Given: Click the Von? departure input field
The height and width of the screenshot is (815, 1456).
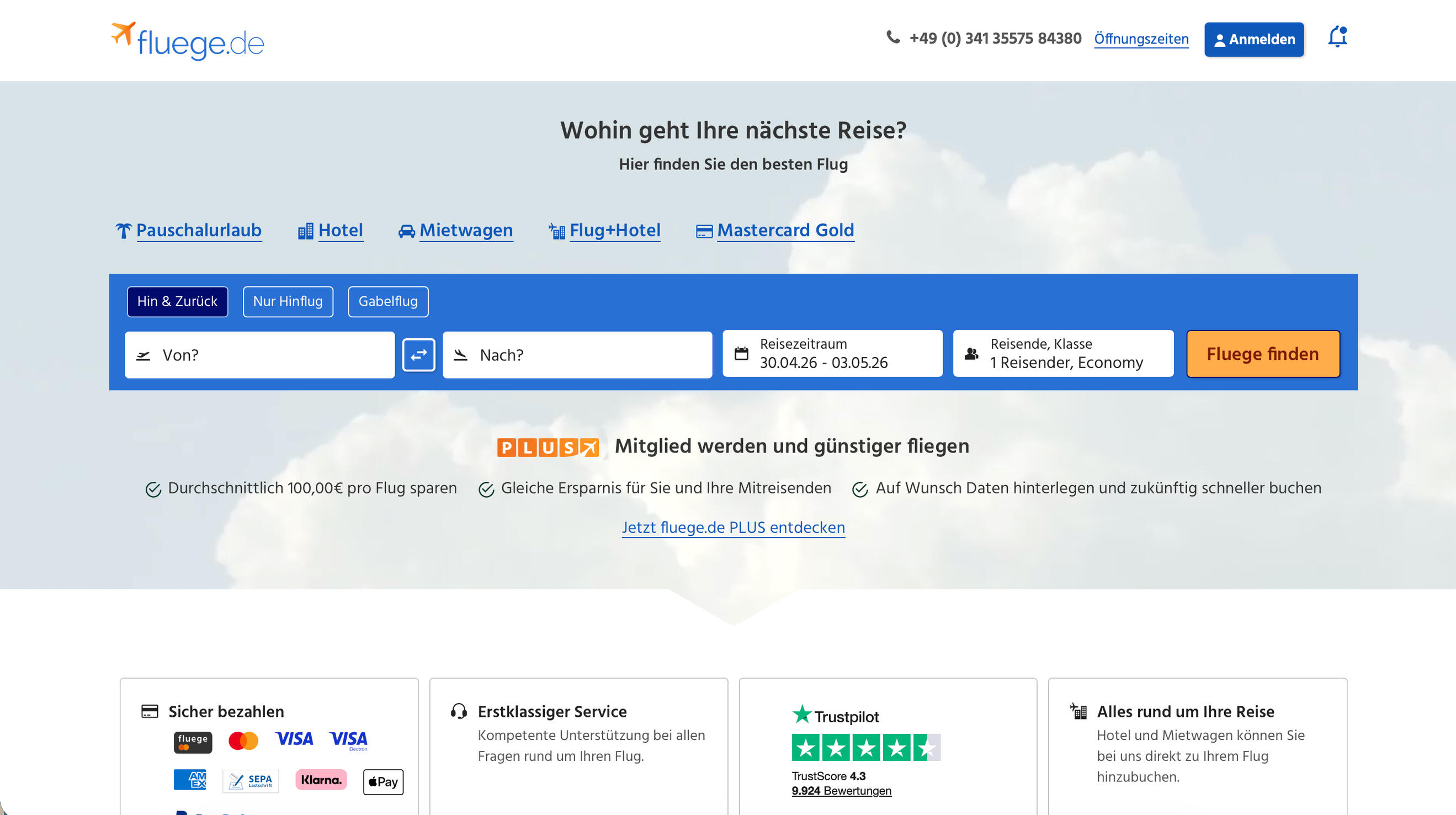Looking at the screenshot, I should (259, 354).
